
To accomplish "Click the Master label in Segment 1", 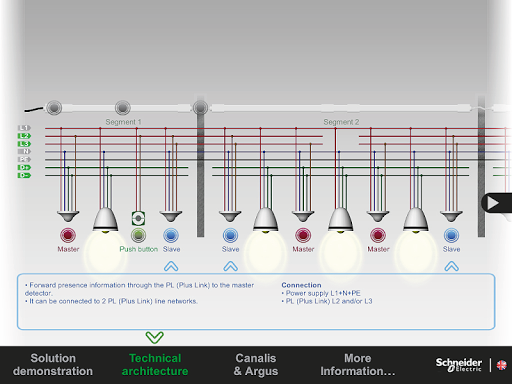I will (68, 249).
